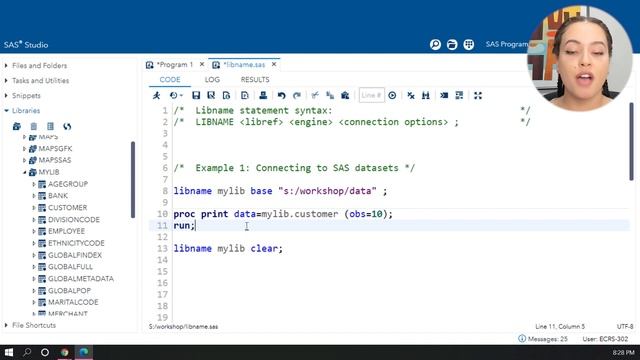The image size is (640, 360).
Task: Open find and replace binoculars icon
Action: coord(426,96)
